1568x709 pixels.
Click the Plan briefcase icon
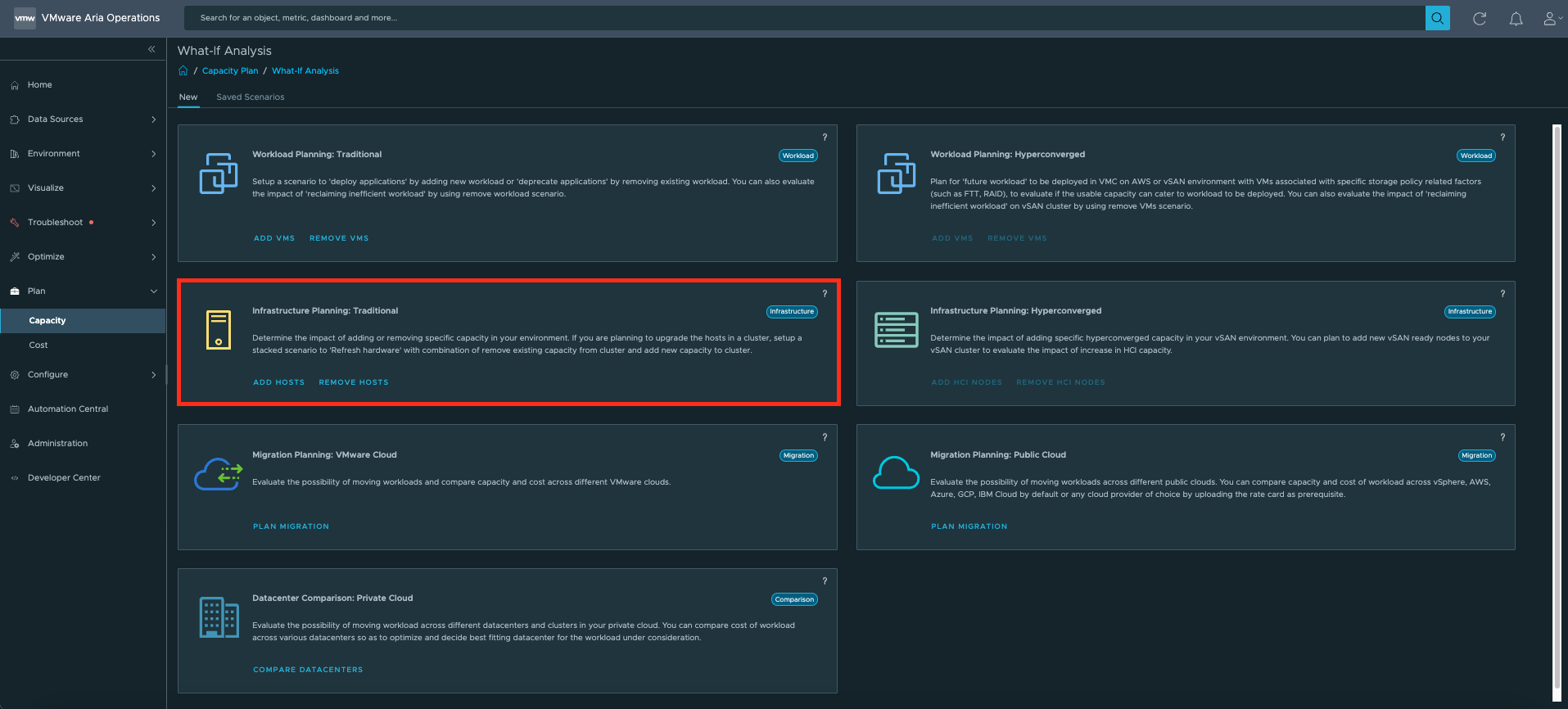pyautogui.click(x=15, y=291)
